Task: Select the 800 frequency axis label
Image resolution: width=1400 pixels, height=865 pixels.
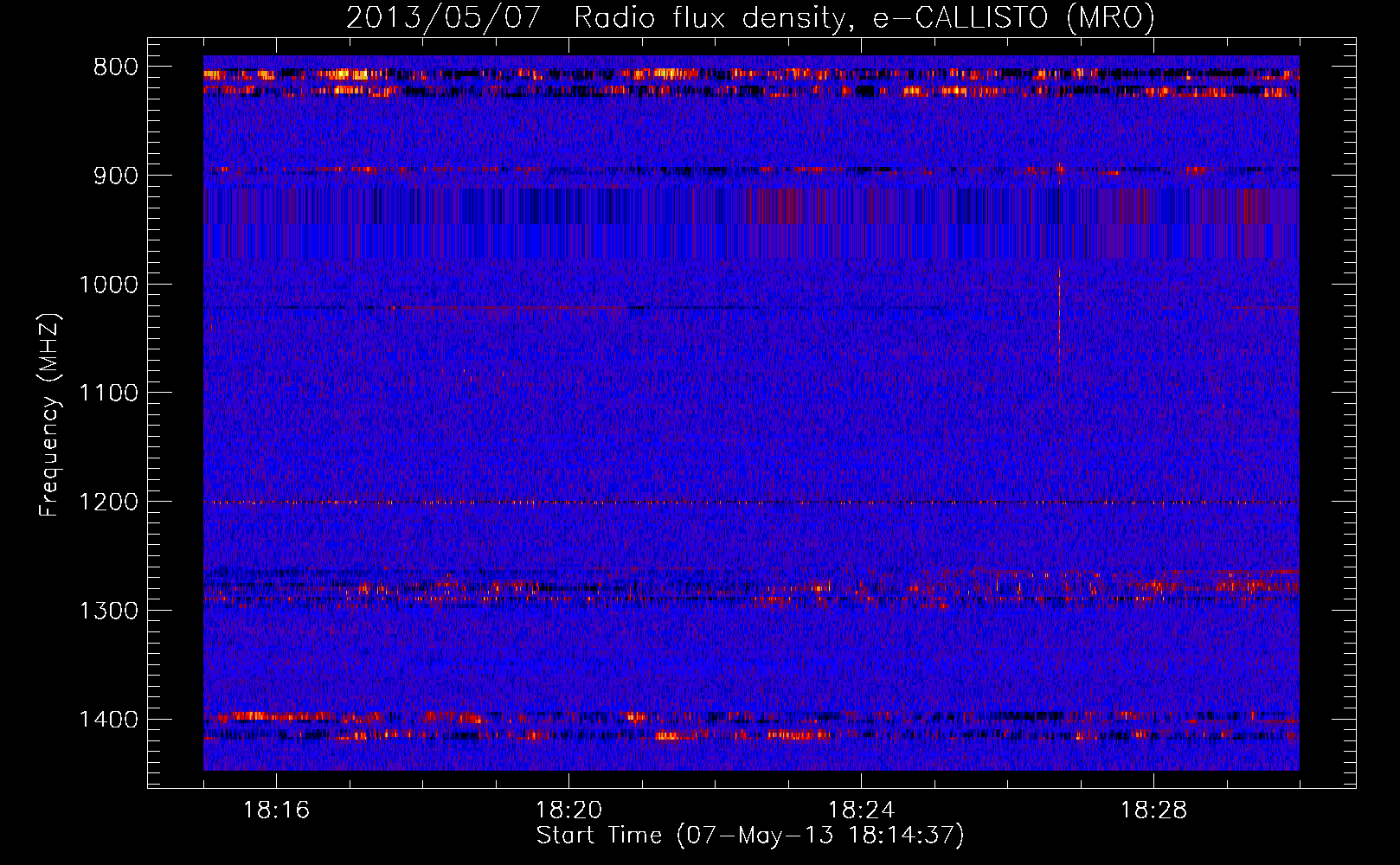Action: [115, 67]
